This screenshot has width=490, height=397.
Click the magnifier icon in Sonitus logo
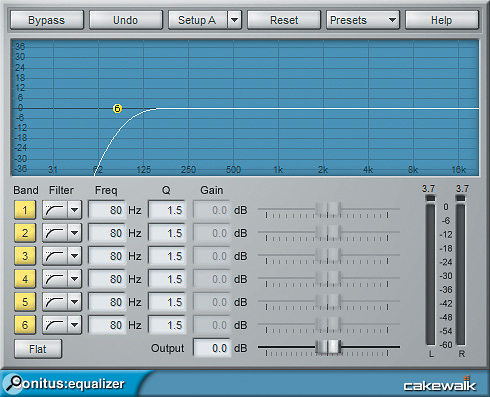14,382
